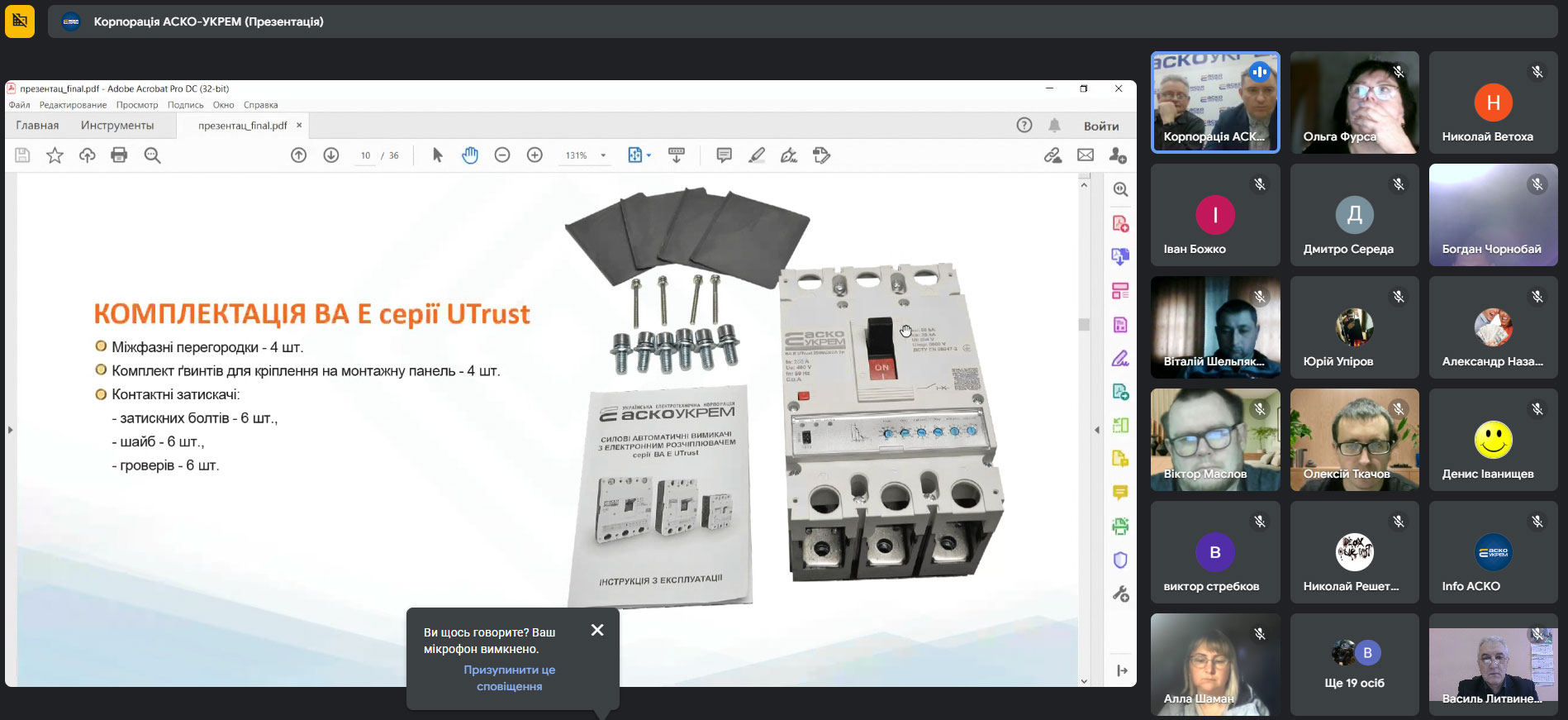Click the presentation indicator icon at top left

pyautogui.click(x=20, y=21)
